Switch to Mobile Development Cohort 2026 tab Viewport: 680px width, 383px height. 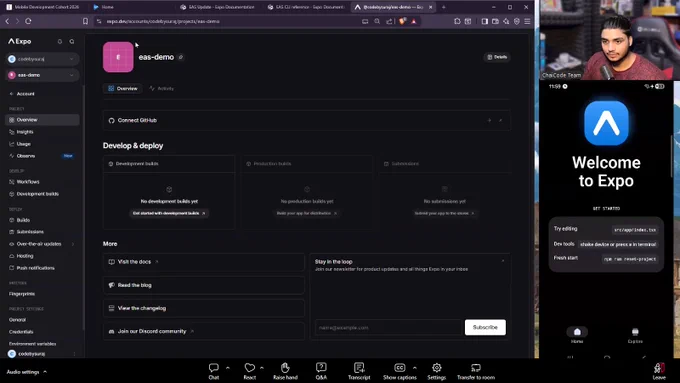click(x=43, y=7)
